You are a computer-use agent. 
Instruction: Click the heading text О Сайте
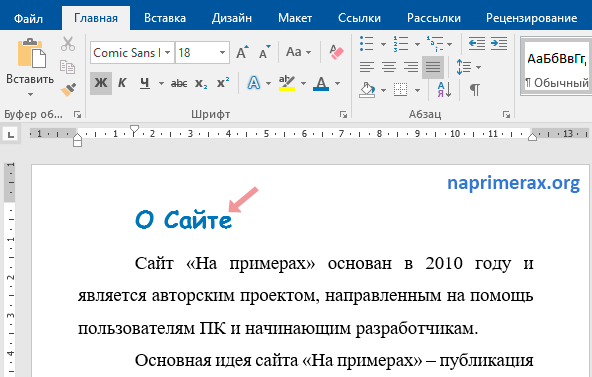pos(183,220)
